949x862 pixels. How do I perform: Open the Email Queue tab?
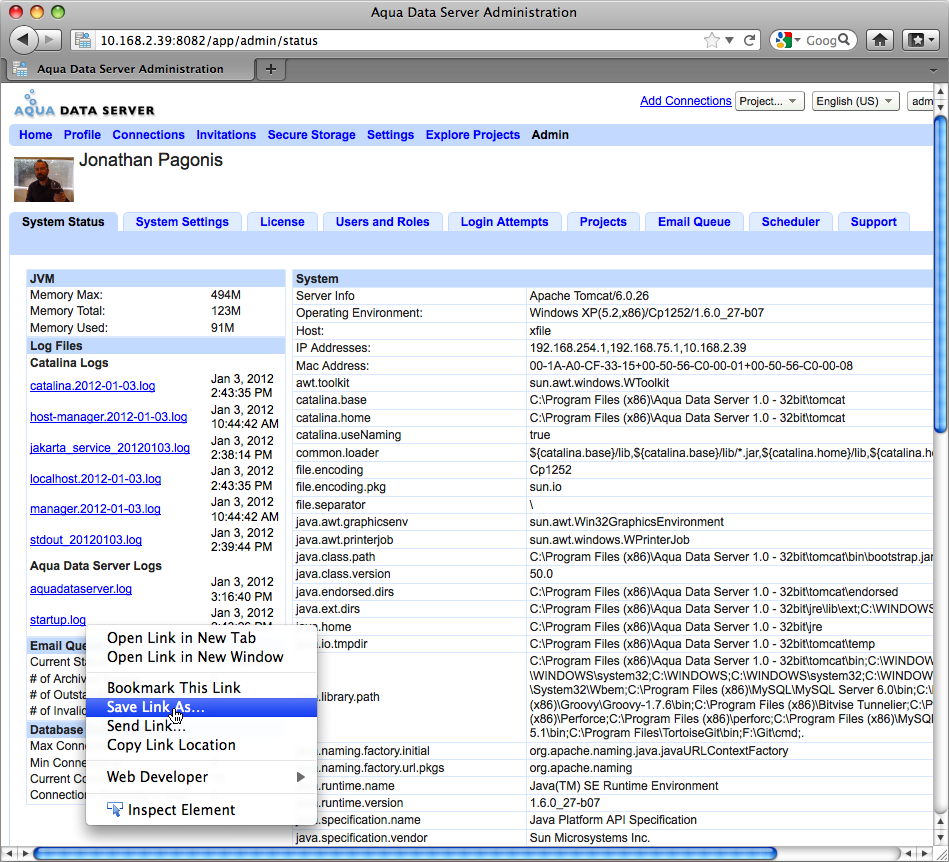694,222
